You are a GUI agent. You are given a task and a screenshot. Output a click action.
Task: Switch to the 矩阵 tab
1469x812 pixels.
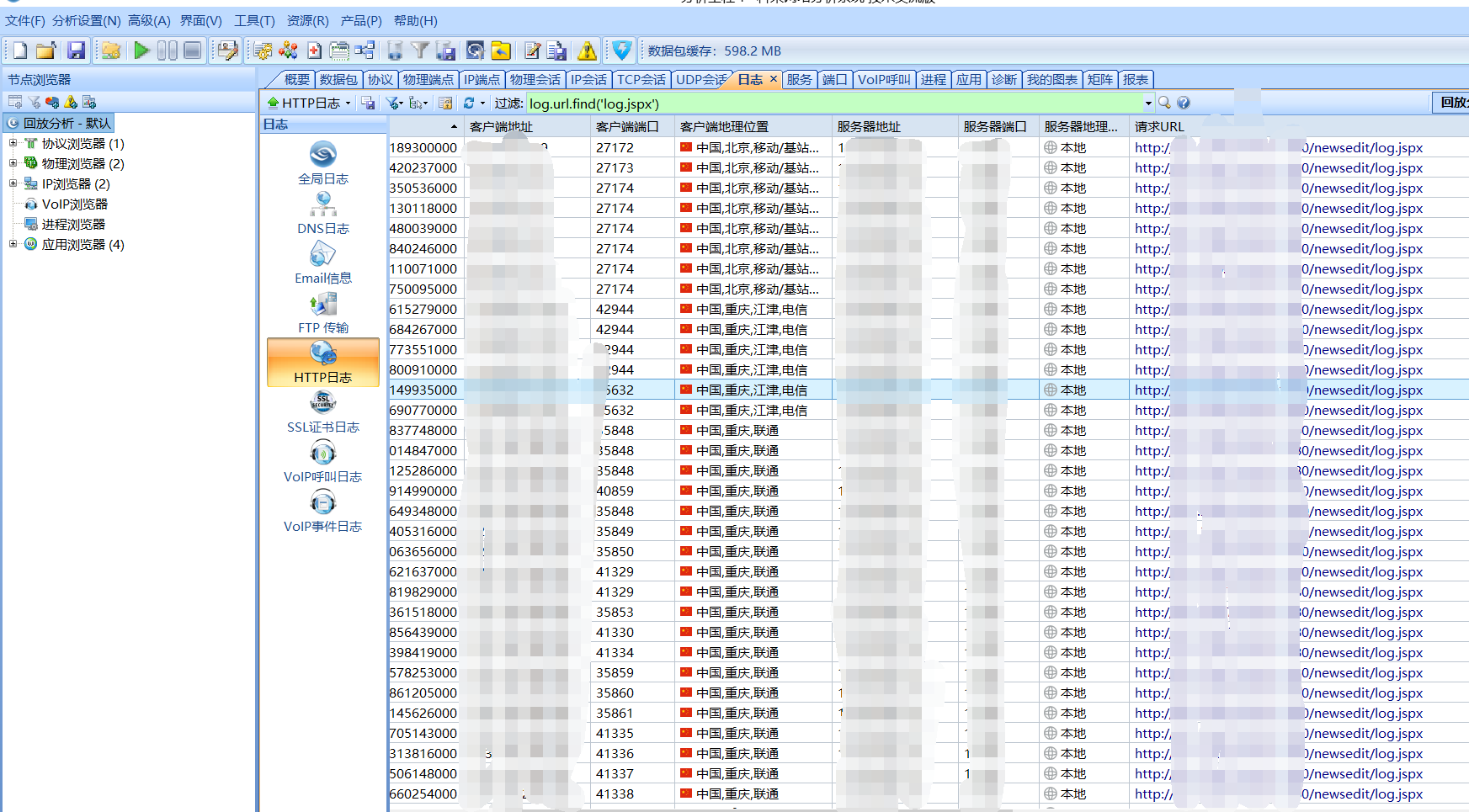click(x=1100, y=79)
